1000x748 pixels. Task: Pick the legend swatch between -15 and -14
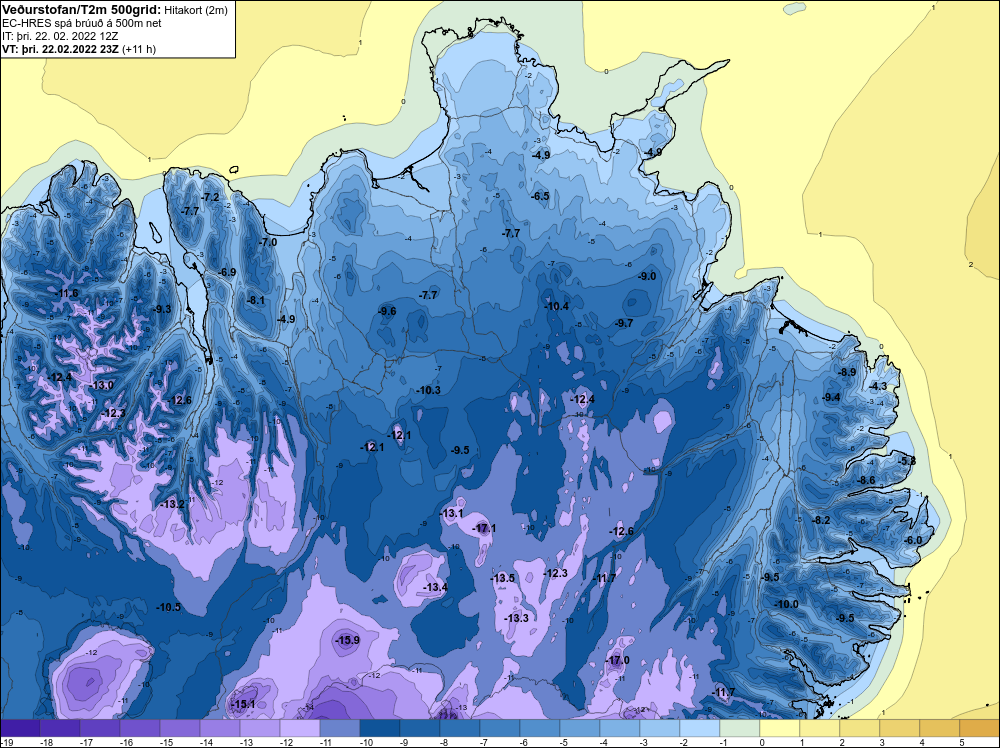pos(180,728)
